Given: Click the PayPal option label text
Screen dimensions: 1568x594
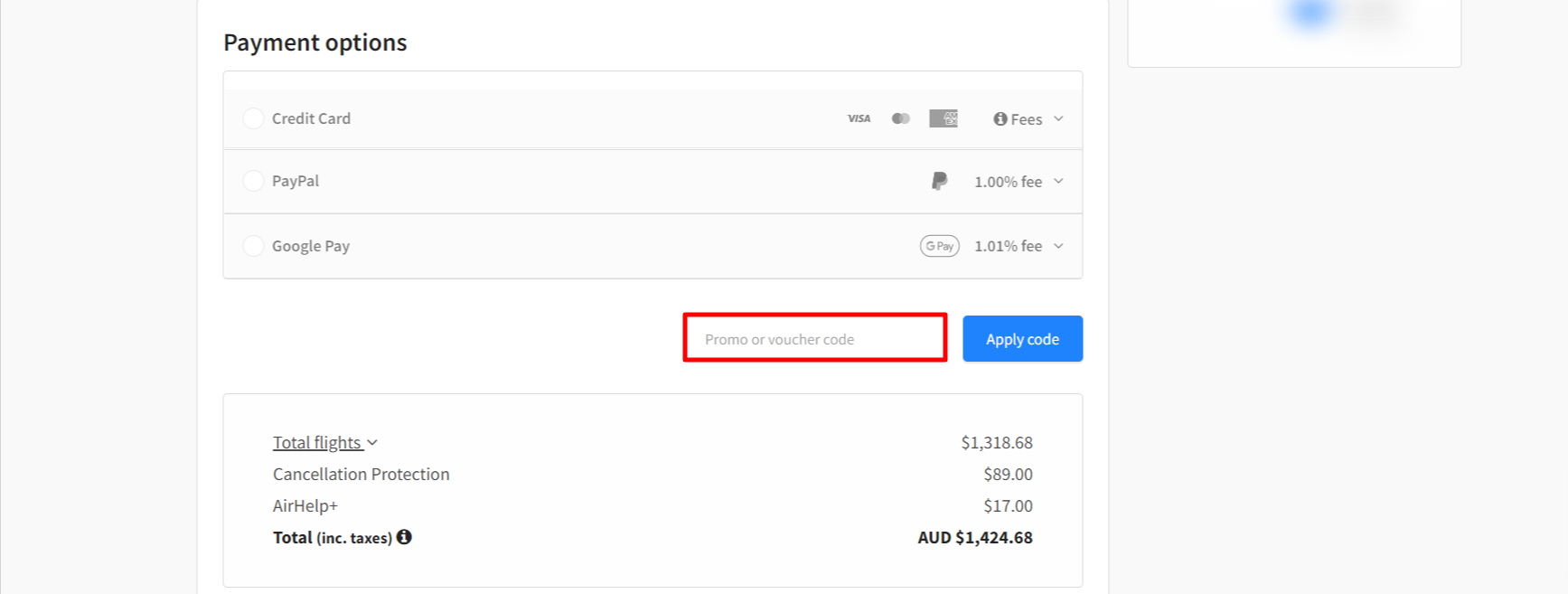Looking at the screenshot, I should coord(296,181).
